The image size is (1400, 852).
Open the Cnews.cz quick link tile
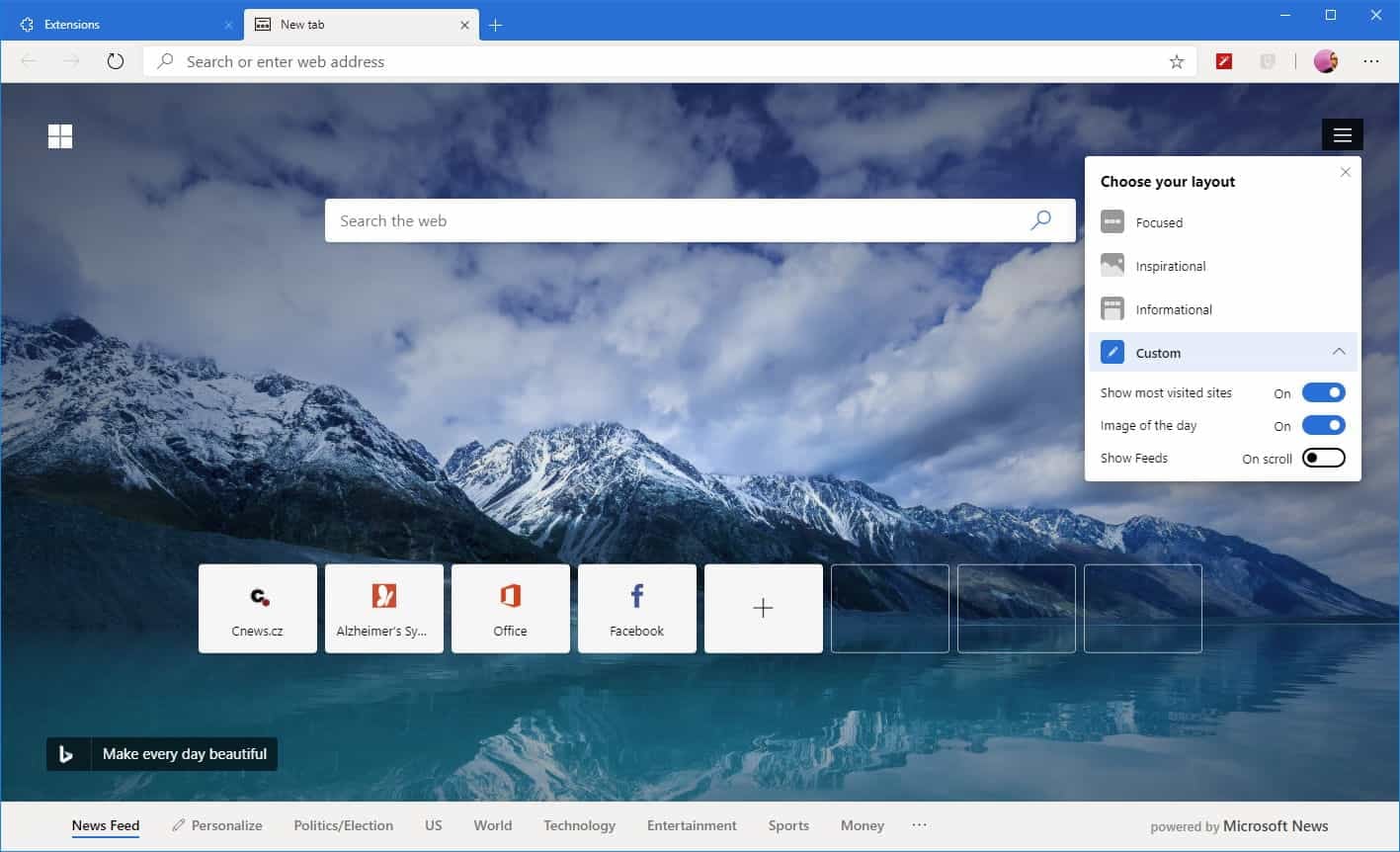point(258,609)
